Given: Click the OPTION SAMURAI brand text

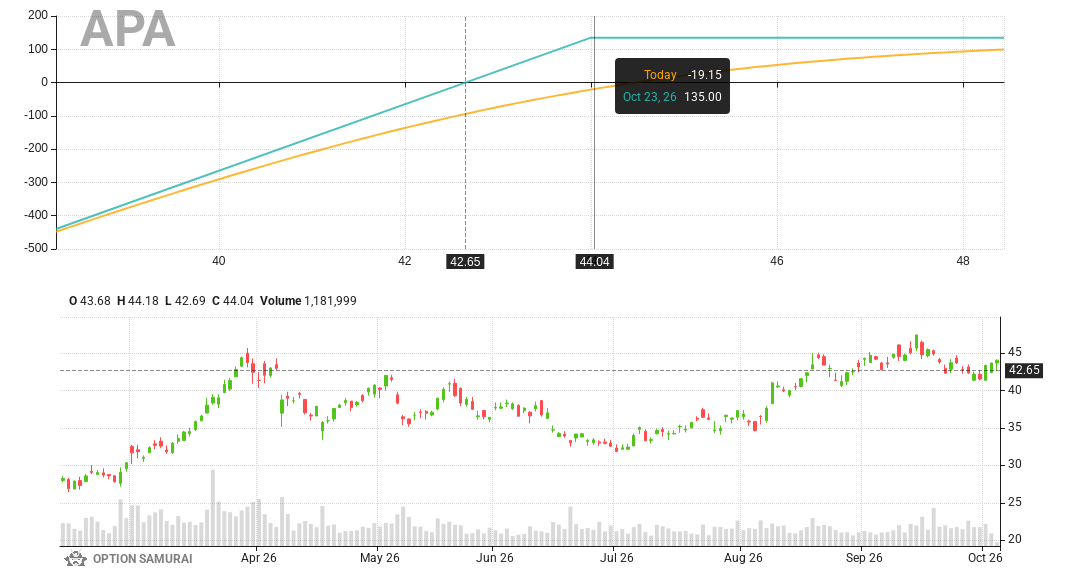Looking at the screenshot, I should tap(142, 558).
